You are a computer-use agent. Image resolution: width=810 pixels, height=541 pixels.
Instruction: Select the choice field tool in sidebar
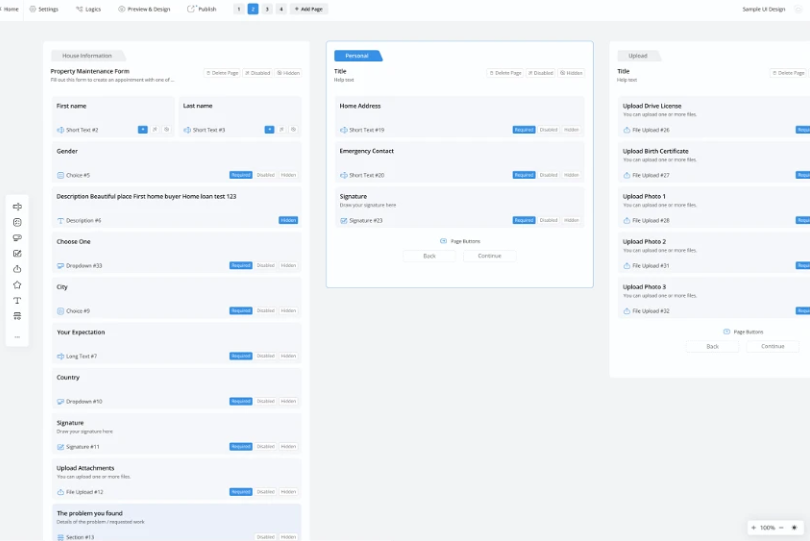[x=17, y=222]
